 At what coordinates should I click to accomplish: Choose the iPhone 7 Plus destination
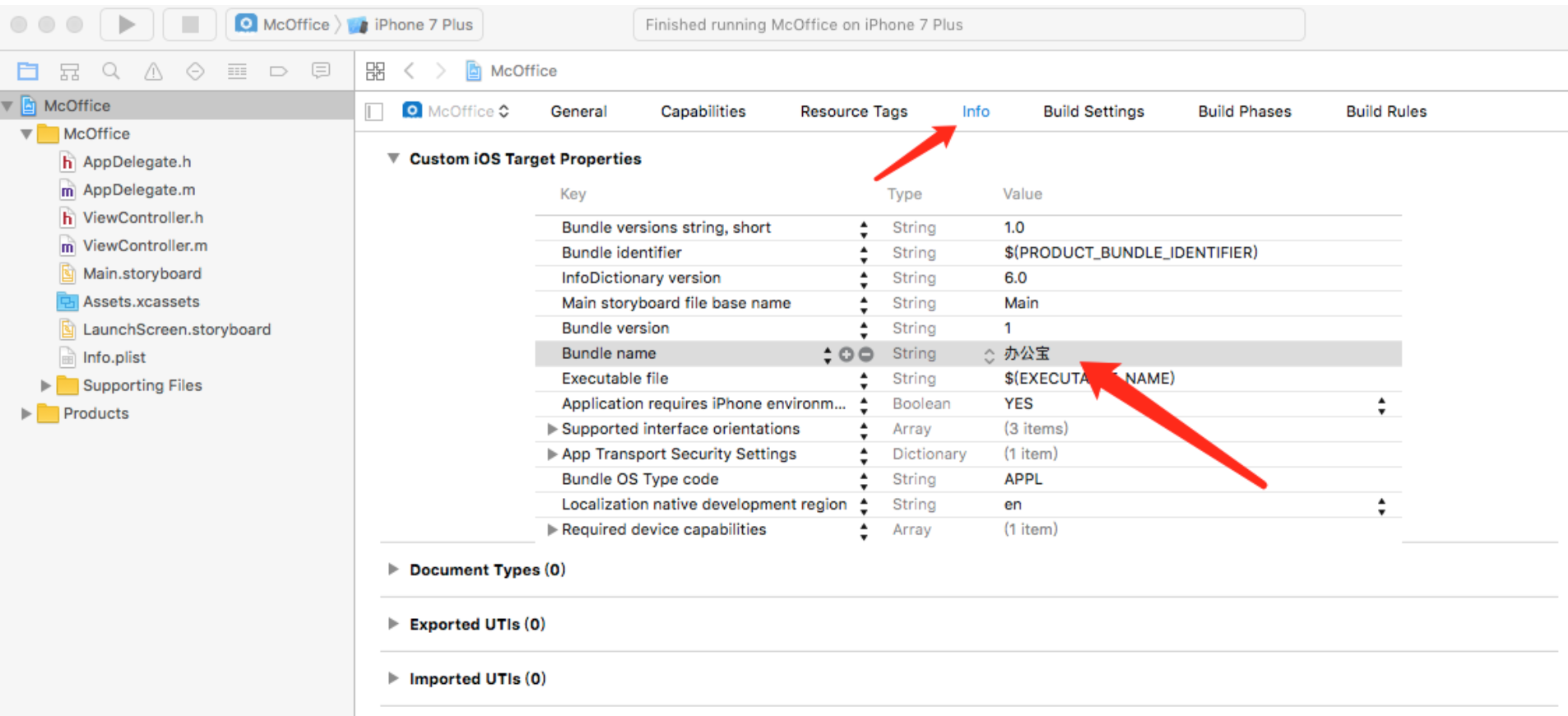coord(411,25)
